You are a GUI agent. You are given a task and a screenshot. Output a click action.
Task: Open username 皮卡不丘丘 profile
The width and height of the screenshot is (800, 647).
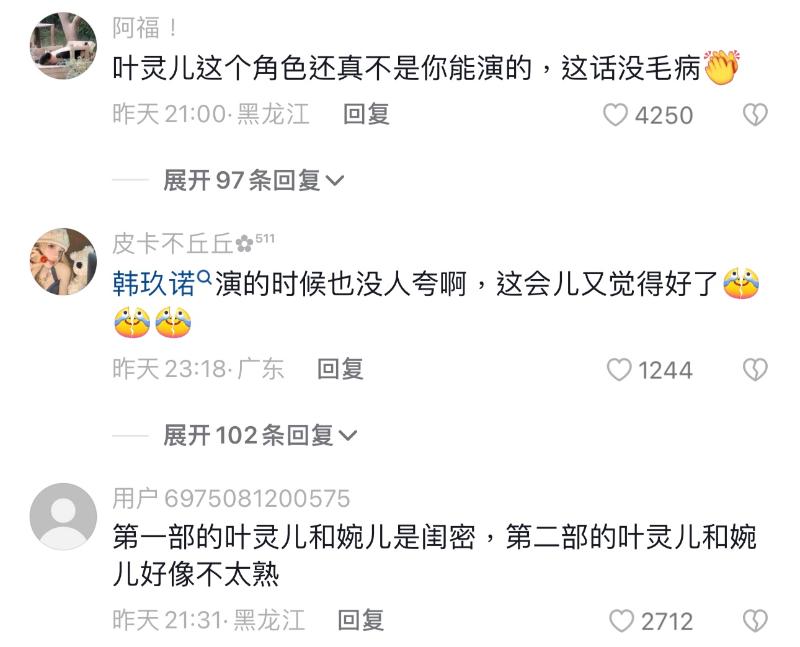click(172, 243)
